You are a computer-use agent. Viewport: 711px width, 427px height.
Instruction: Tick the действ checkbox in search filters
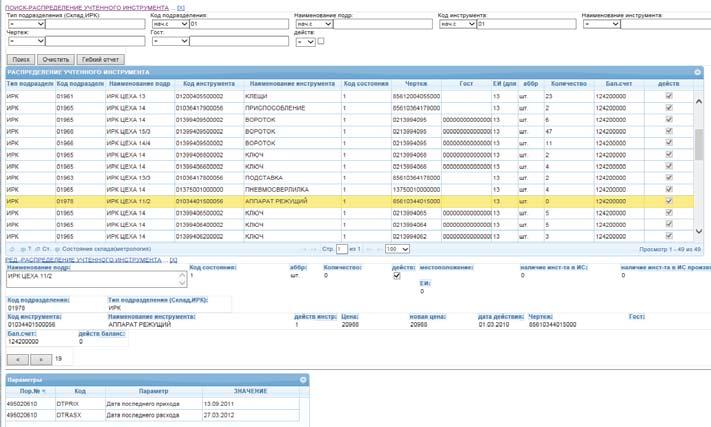coord(321,41)
